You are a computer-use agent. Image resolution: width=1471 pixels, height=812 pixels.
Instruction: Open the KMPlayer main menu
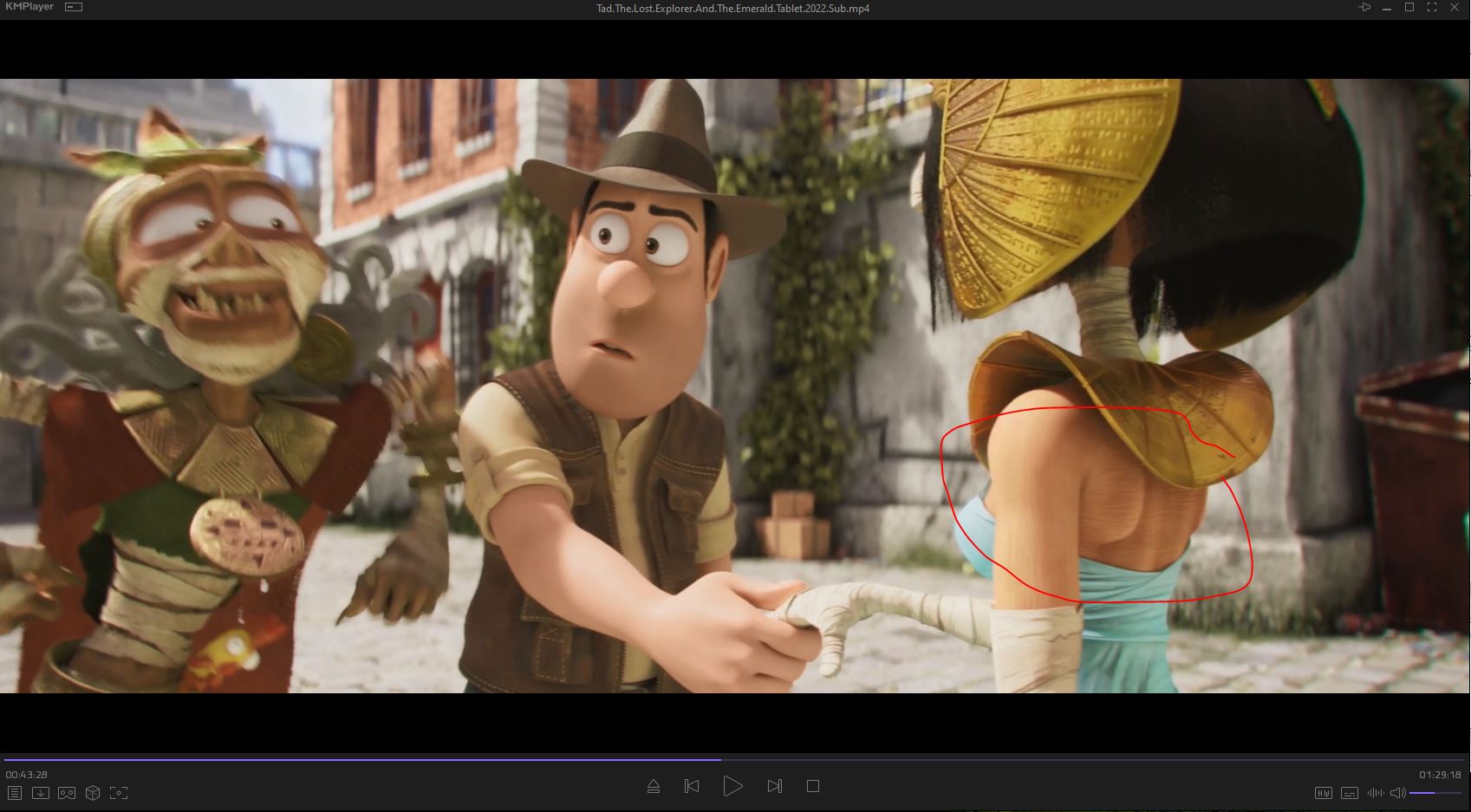[29, 7]
